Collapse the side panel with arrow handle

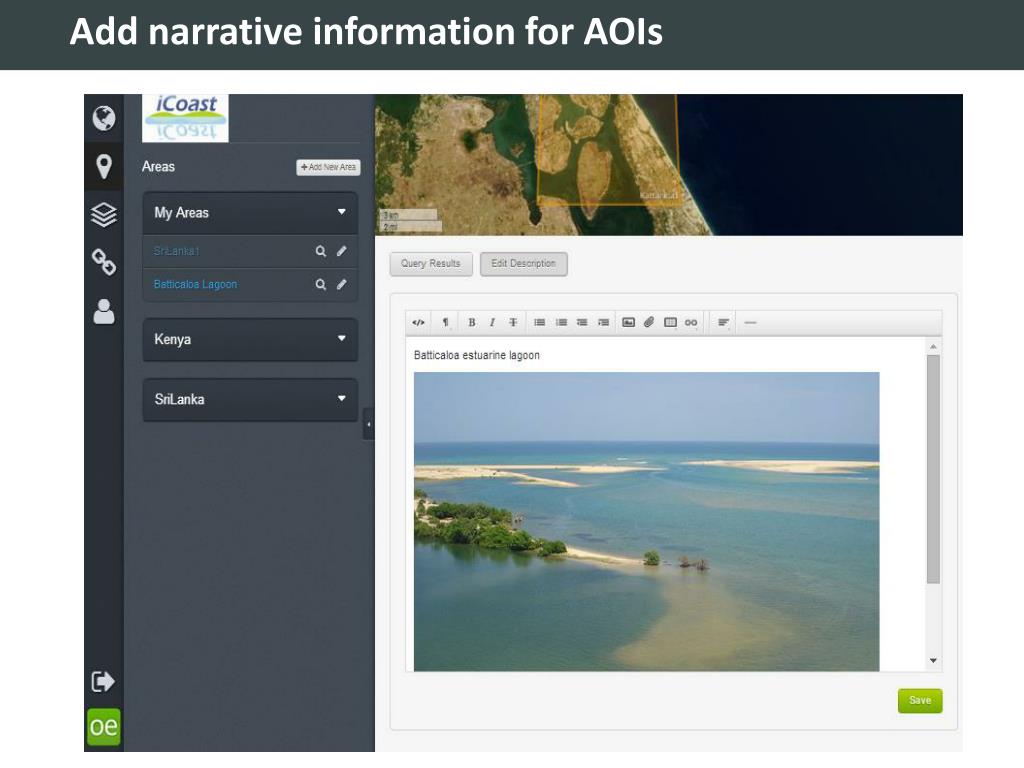pyautogui.click(x=368, y=424)
